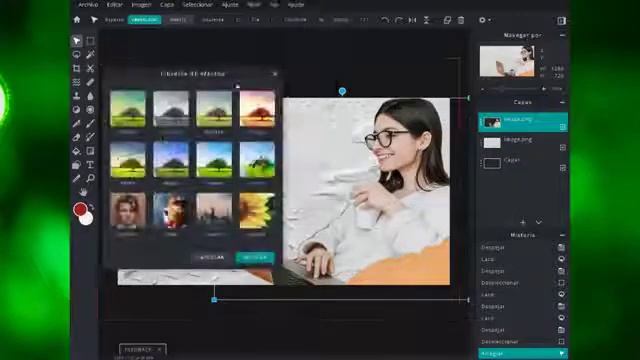Select the Magic Wand tool

pyautogui.click(x=90, y=54)
